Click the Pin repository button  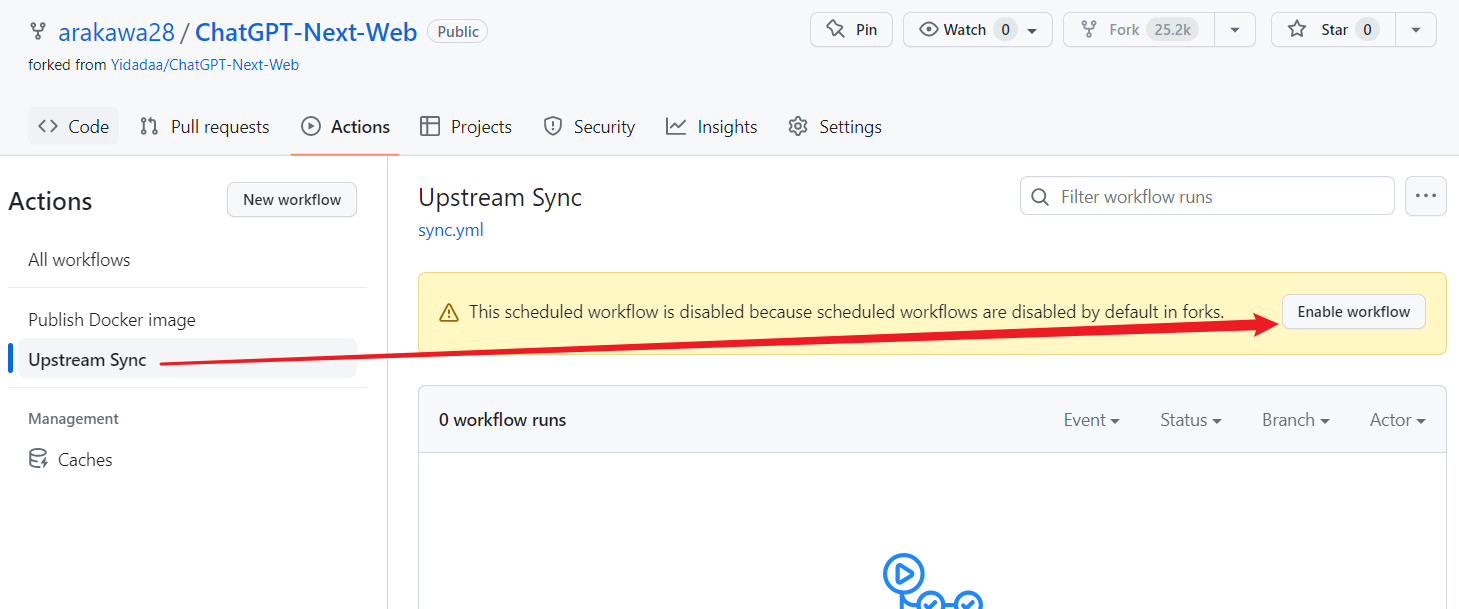click(x=851, y=30)
